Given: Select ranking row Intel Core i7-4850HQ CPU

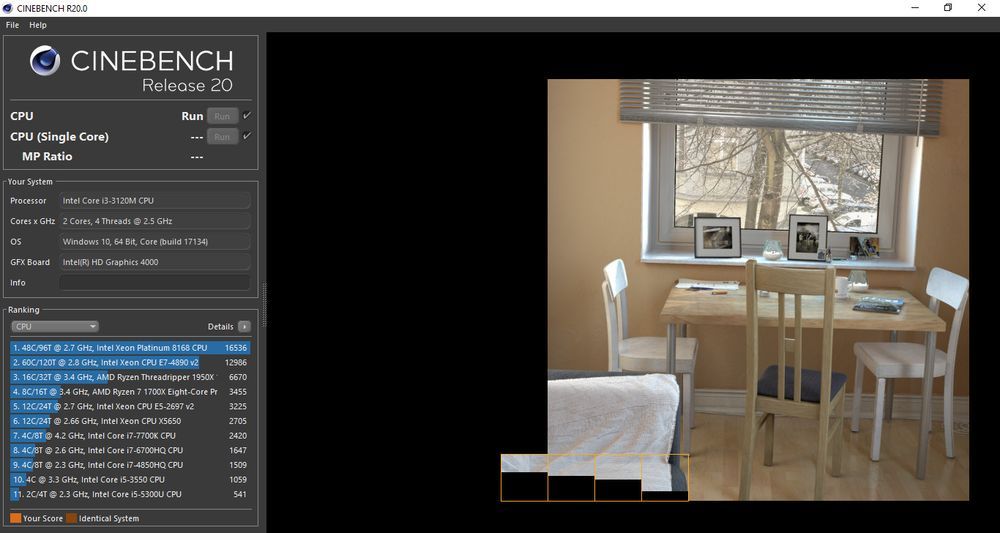Looking at the screenshot, I should pos(130,465).
